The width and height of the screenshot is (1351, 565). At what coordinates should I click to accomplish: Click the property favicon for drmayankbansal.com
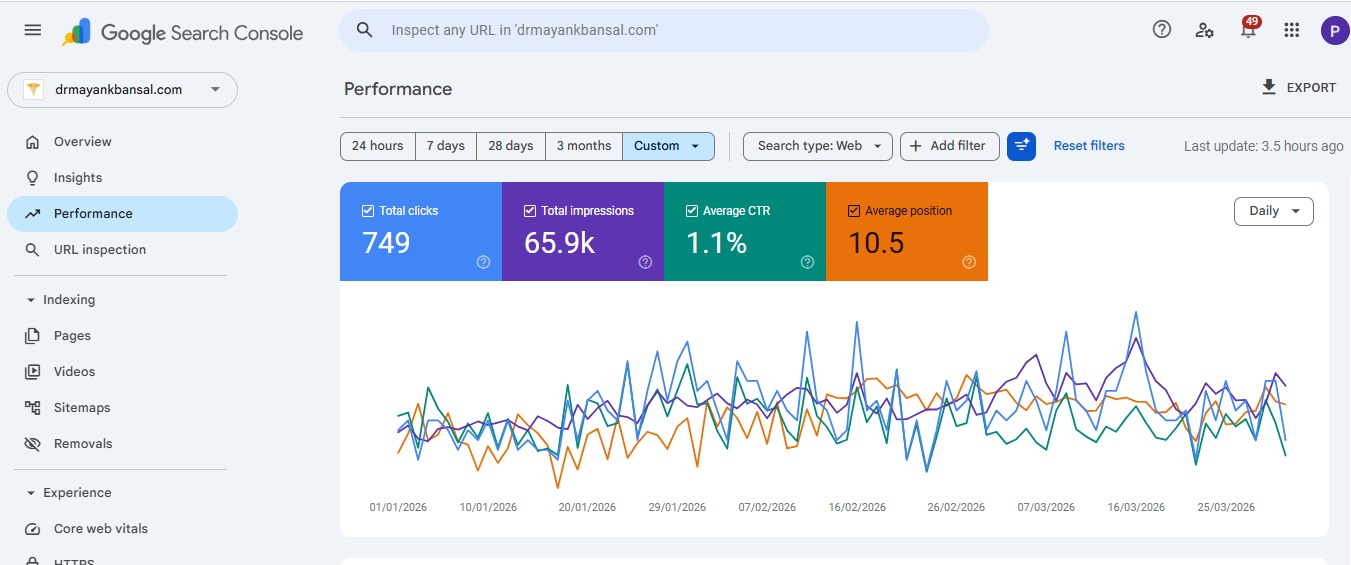pyautogui.click(x=34, y=90)
